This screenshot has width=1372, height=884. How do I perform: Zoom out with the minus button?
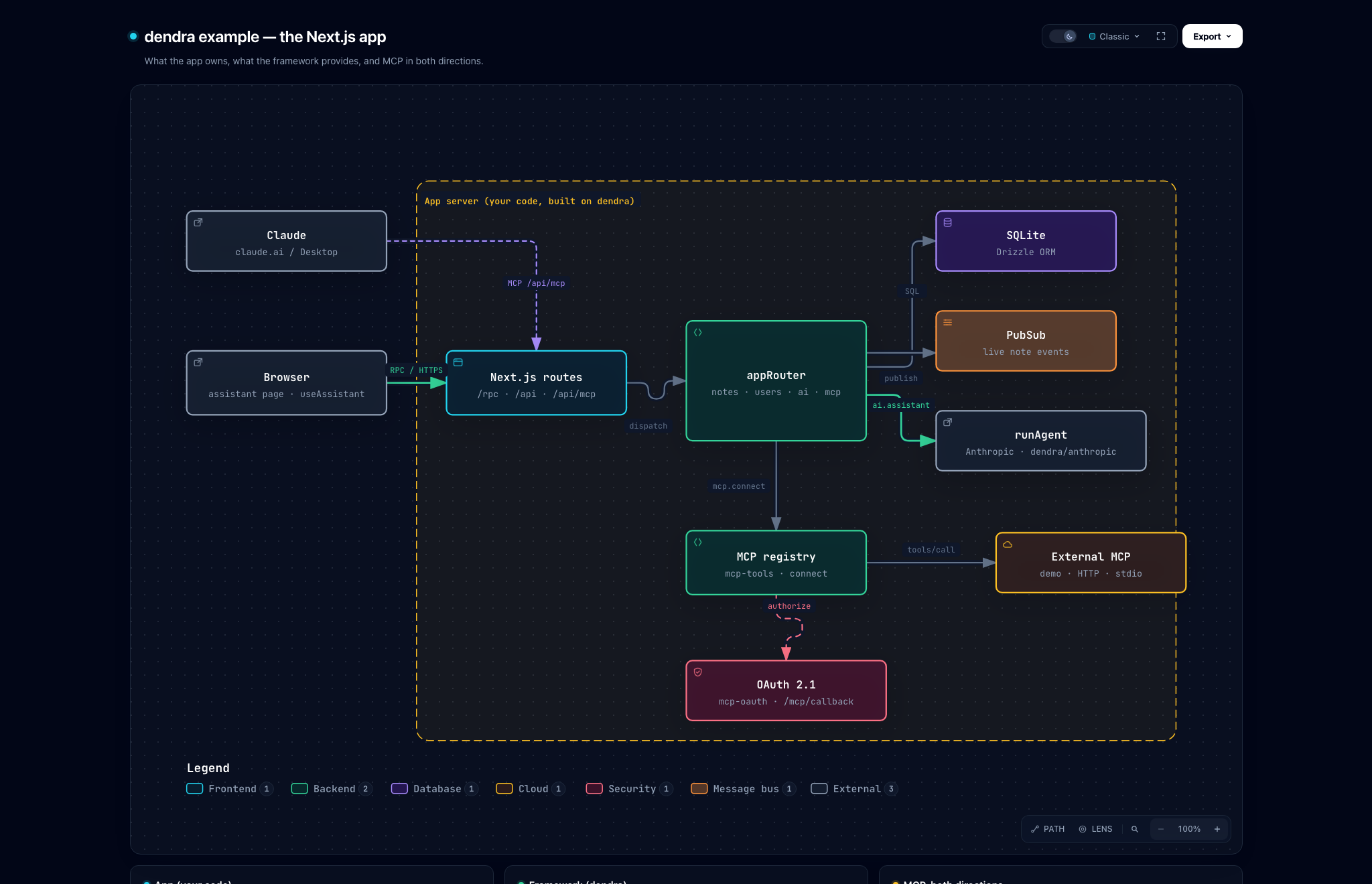[1161, 829]
